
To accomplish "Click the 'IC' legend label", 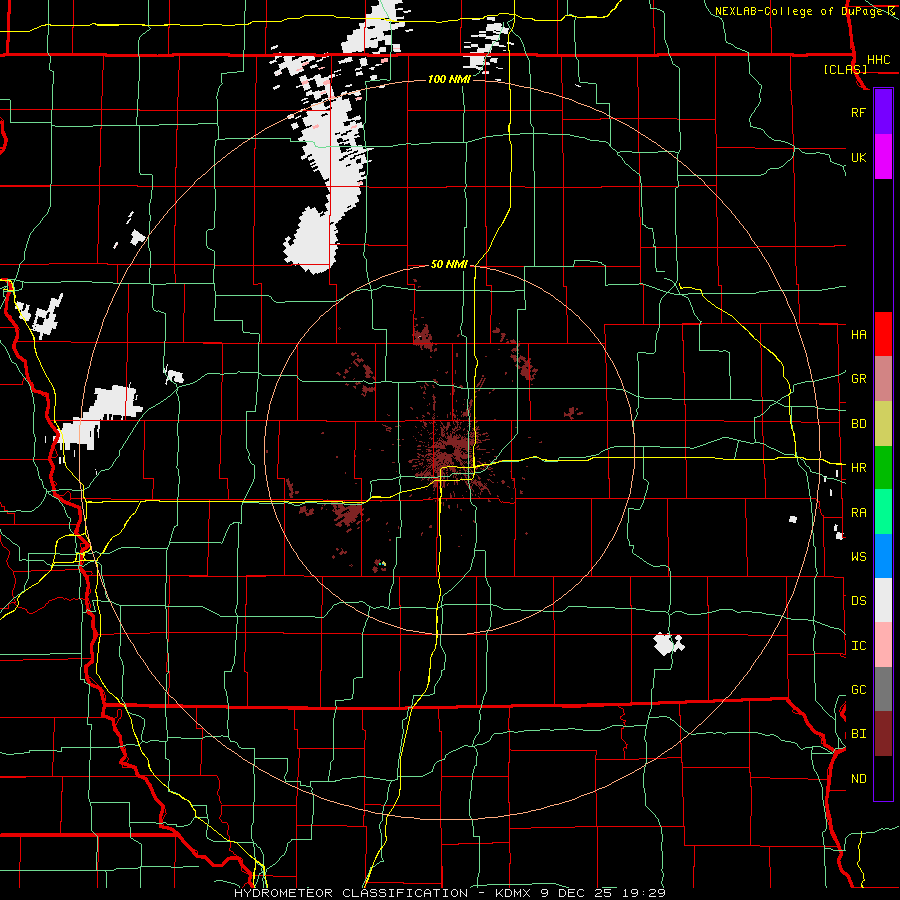I will (858, 646).
